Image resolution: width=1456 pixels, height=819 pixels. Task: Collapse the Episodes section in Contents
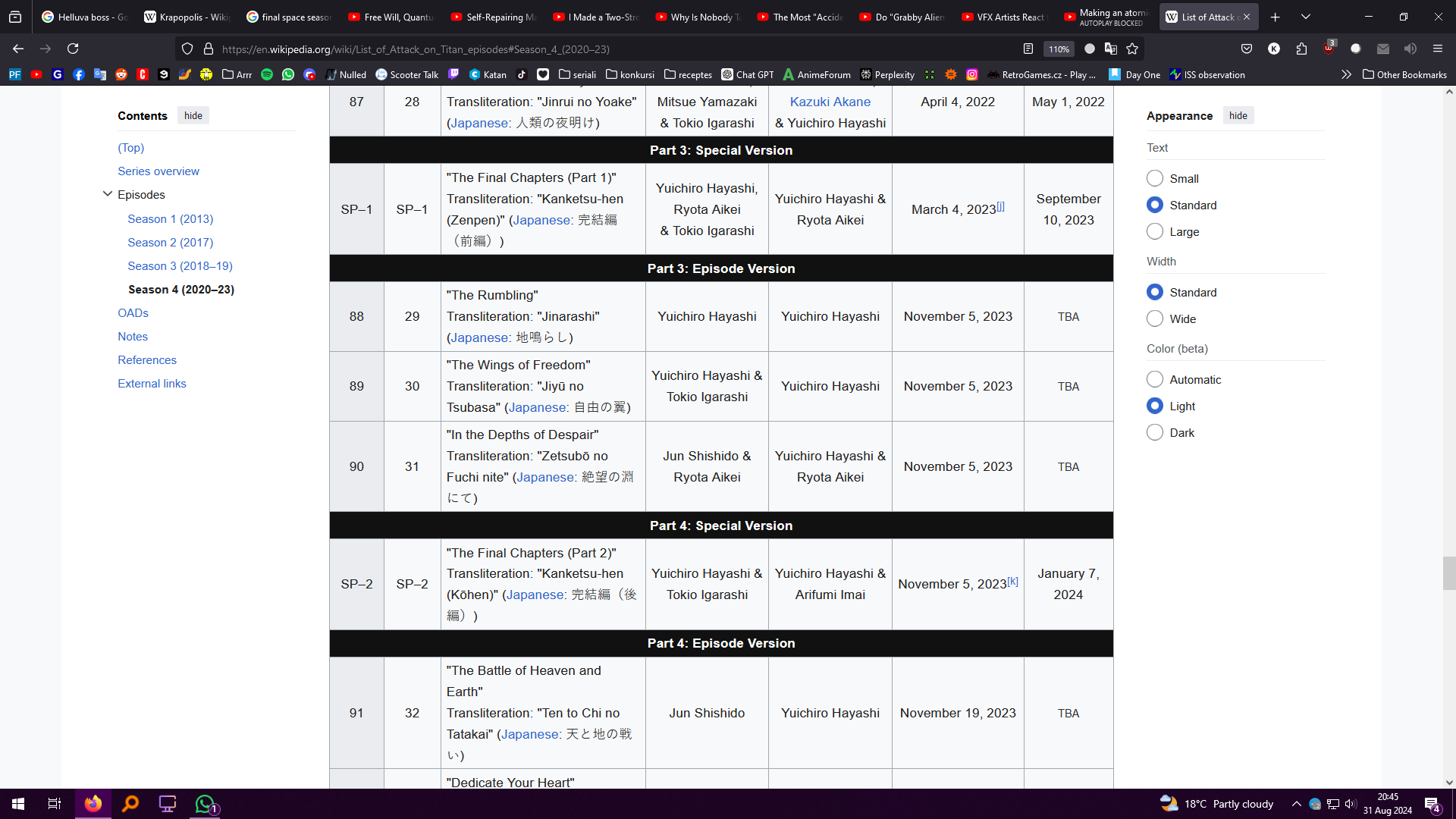(x=108, y=194)
